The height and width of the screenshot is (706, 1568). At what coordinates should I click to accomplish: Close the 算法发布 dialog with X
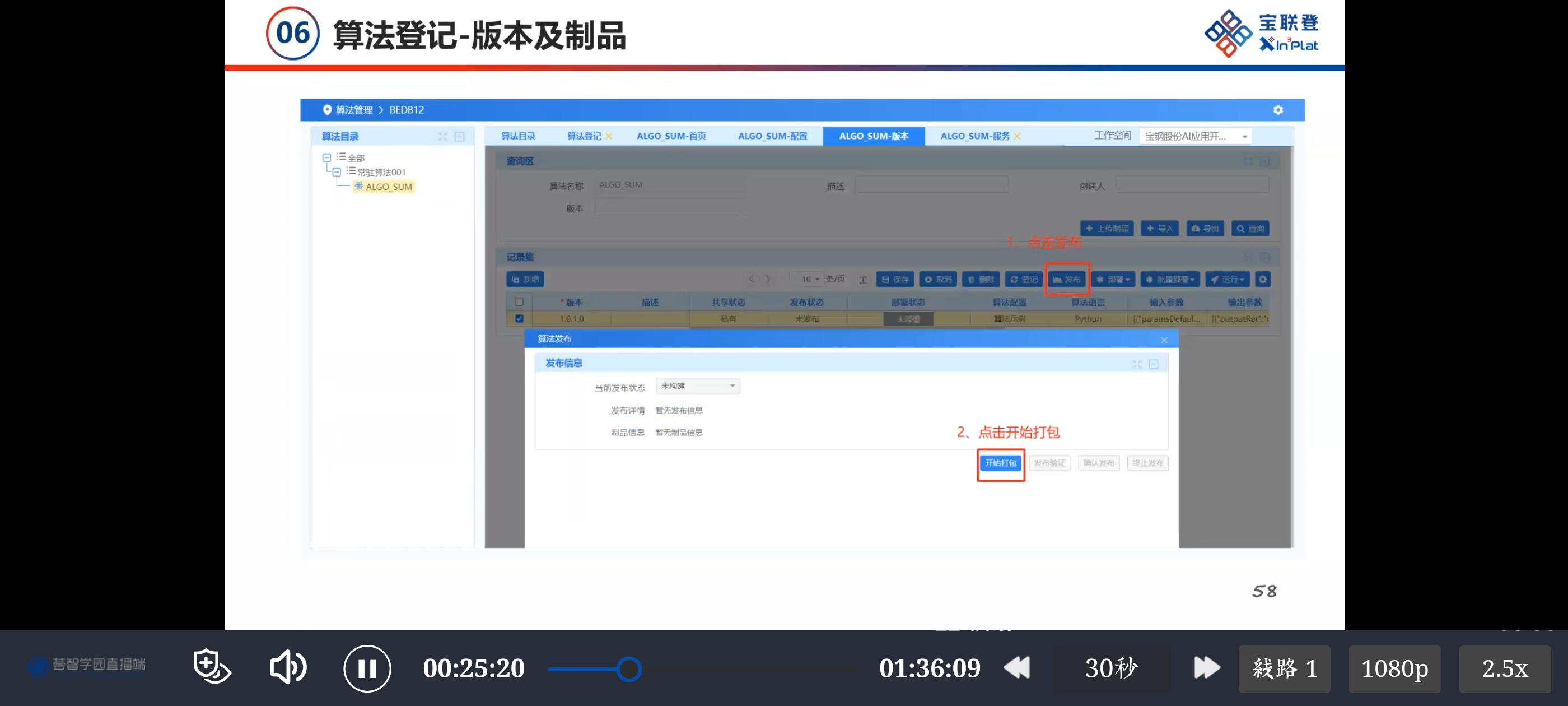pyautogui.click(x=1164, y=340)
